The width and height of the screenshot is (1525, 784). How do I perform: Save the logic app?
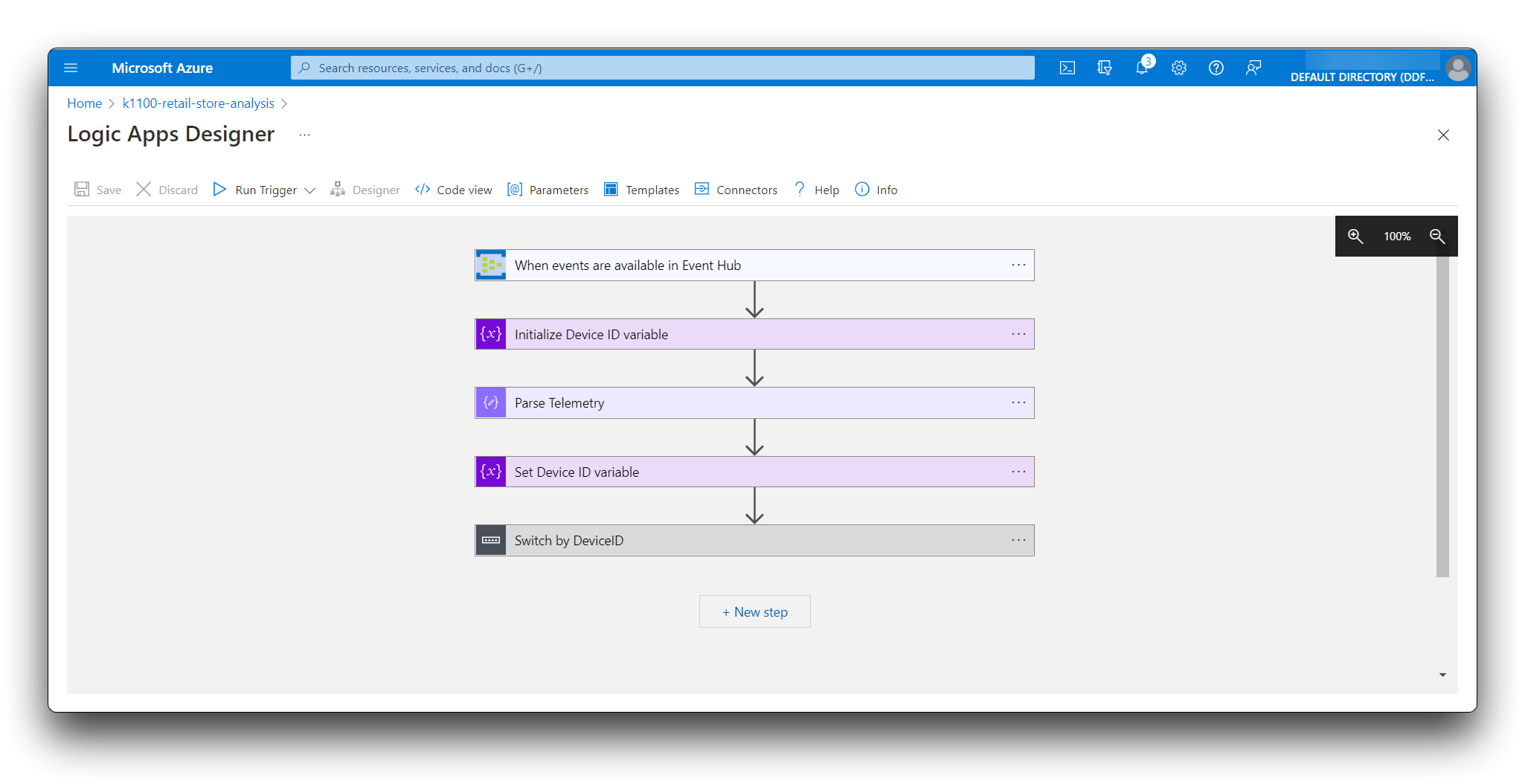(97, 190)
